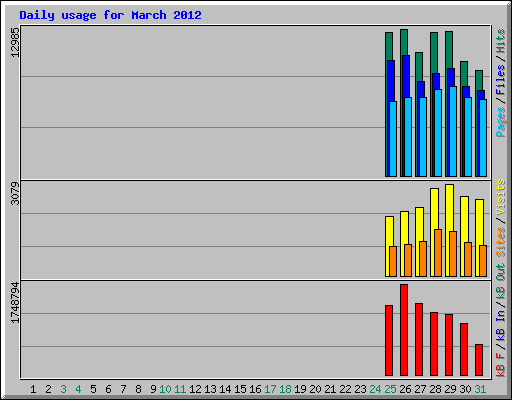The image size is (512, 400).
Task: Click the cyan pages bar for day 27
Action: point(423,137)
